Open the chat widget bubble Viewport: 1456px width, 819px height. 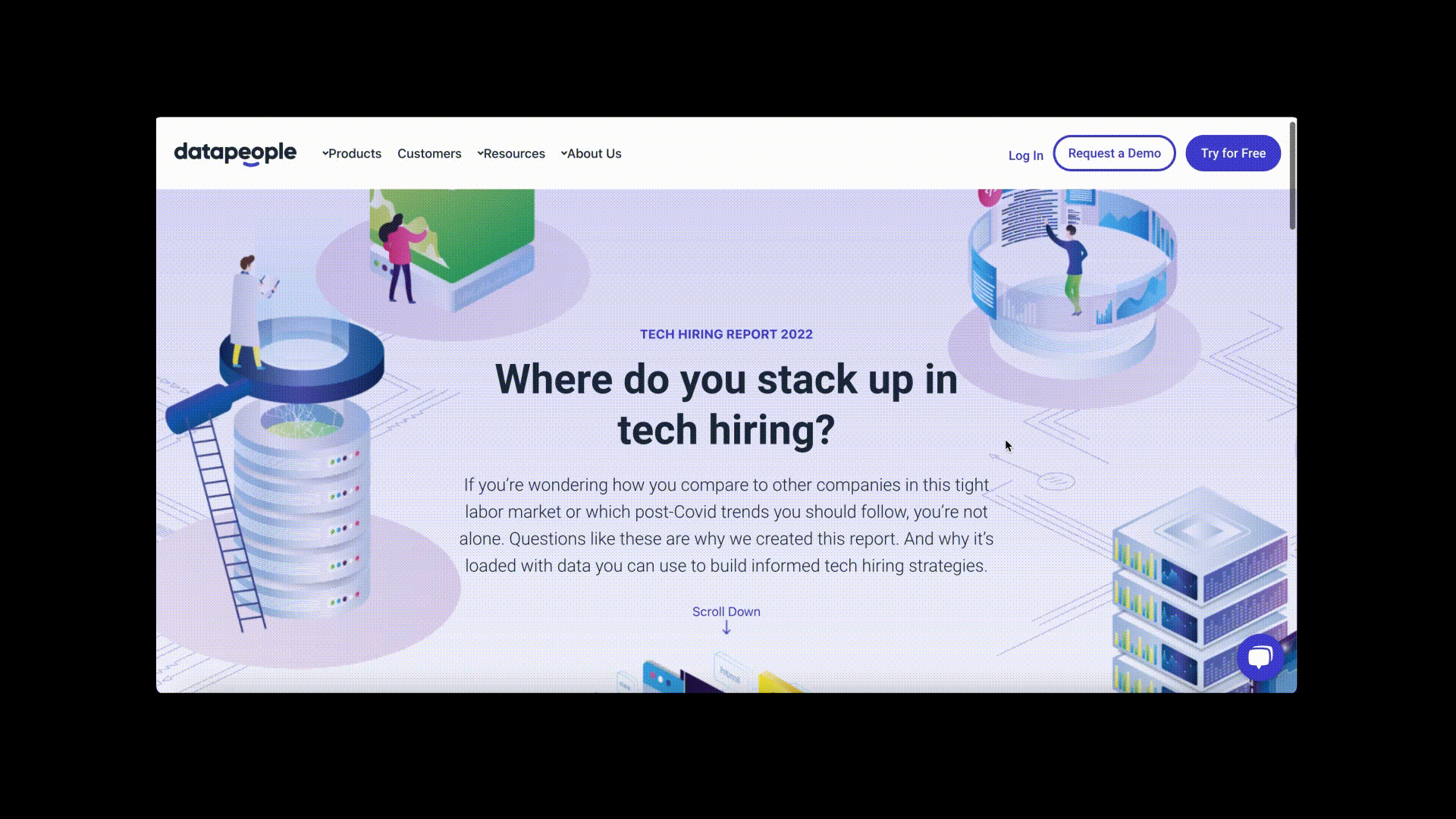(x=1260, y=657)
